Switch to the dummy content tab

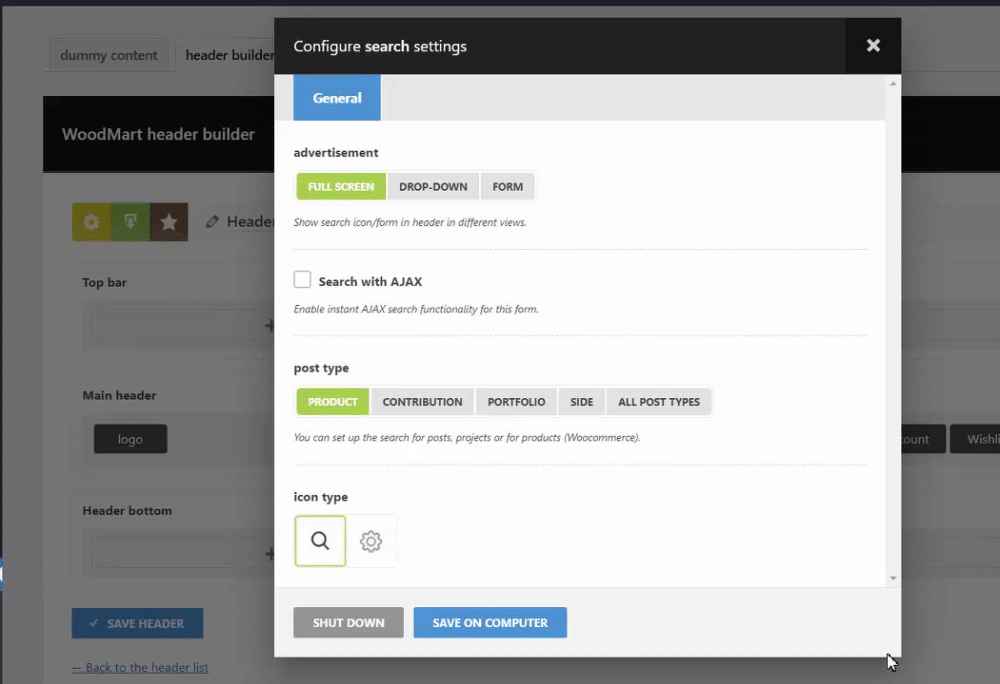pyautogui.click(x=109, y=55)
